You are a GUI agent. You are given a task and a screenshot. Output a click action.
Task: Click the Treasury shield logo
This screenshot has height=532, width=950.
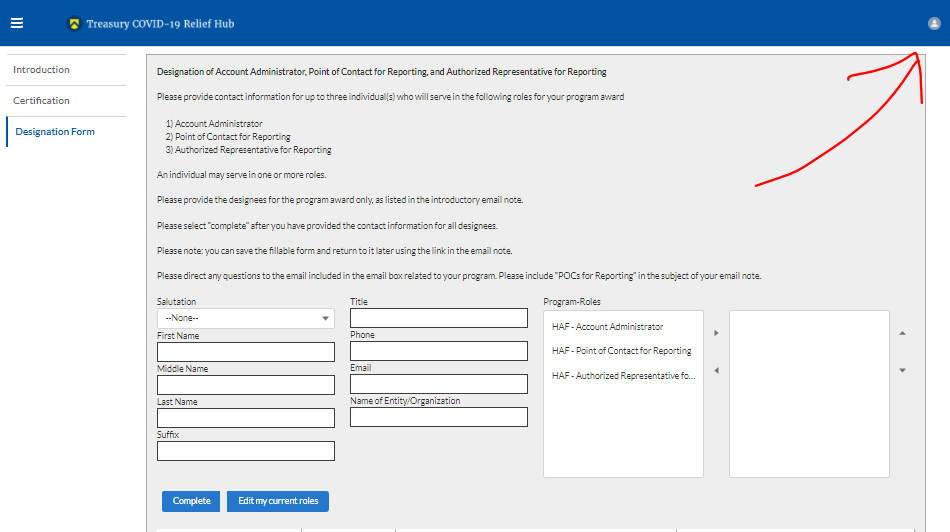74,24
